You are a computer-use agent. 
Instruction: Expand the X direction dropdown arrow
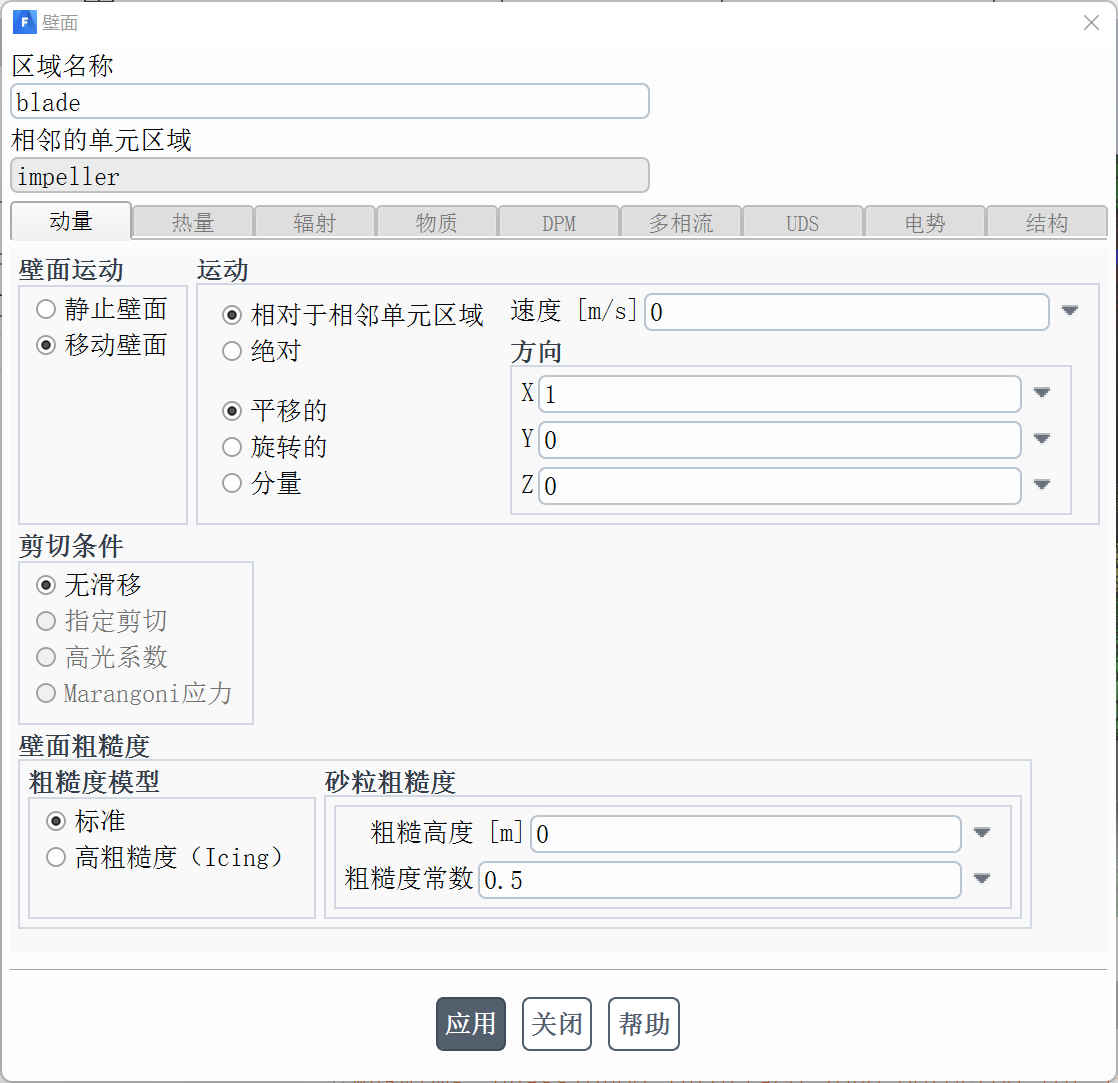point(1042,393)
